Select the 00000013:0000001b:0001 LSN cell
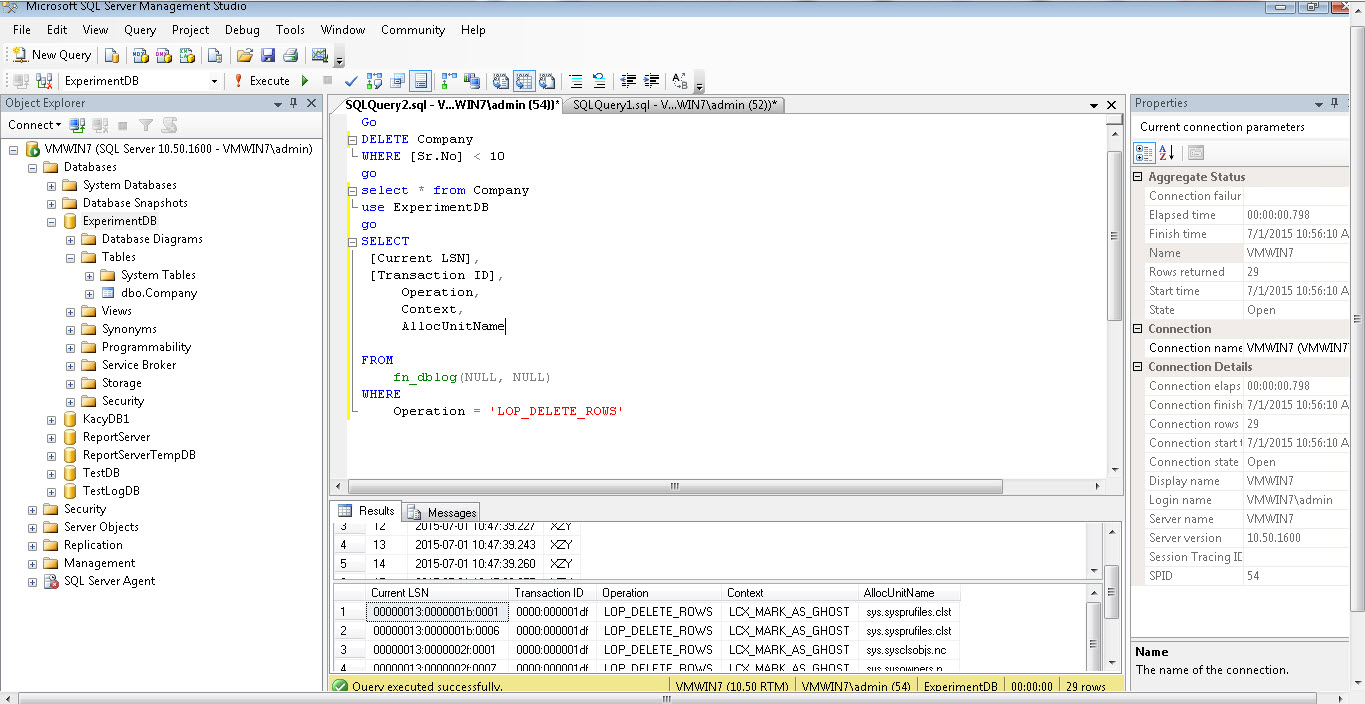 pyautogui.click(x=436, y=612)
